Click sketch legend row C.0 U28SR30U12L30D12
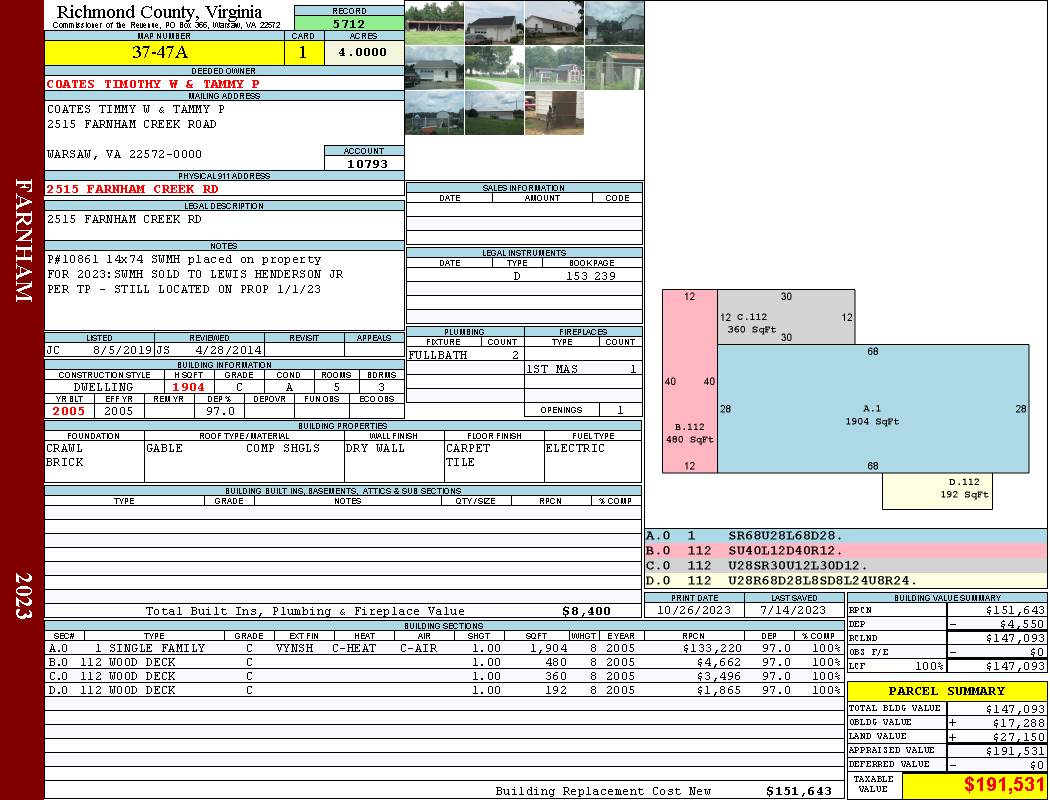The image size is (1050, 800). click(846, 565)
